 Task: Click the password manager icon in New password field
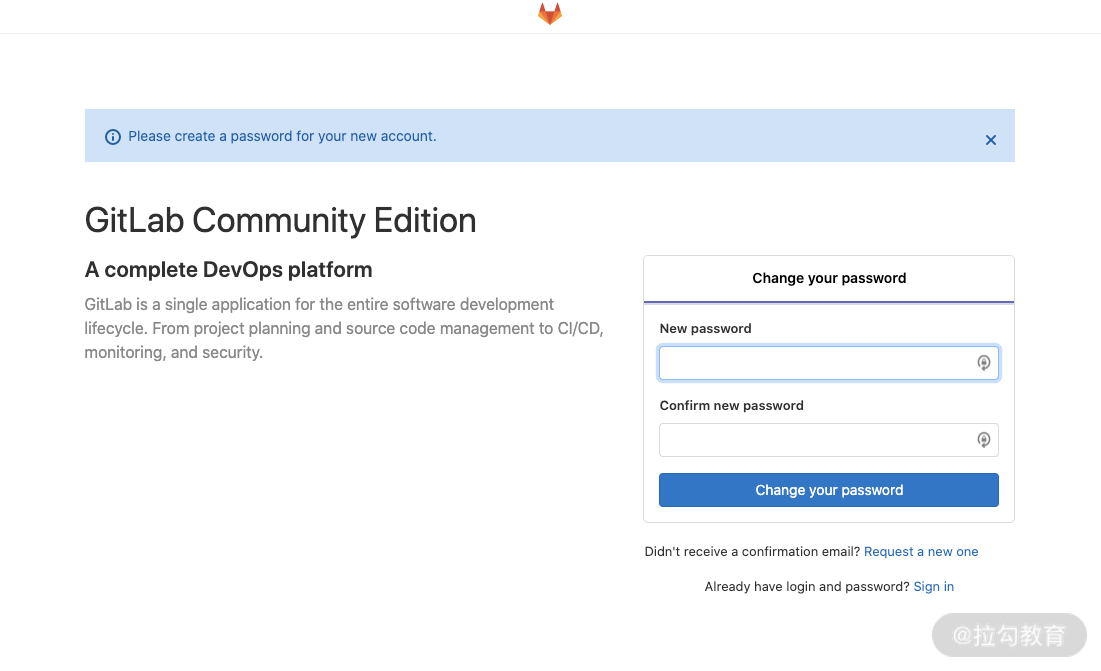point(983,363)
